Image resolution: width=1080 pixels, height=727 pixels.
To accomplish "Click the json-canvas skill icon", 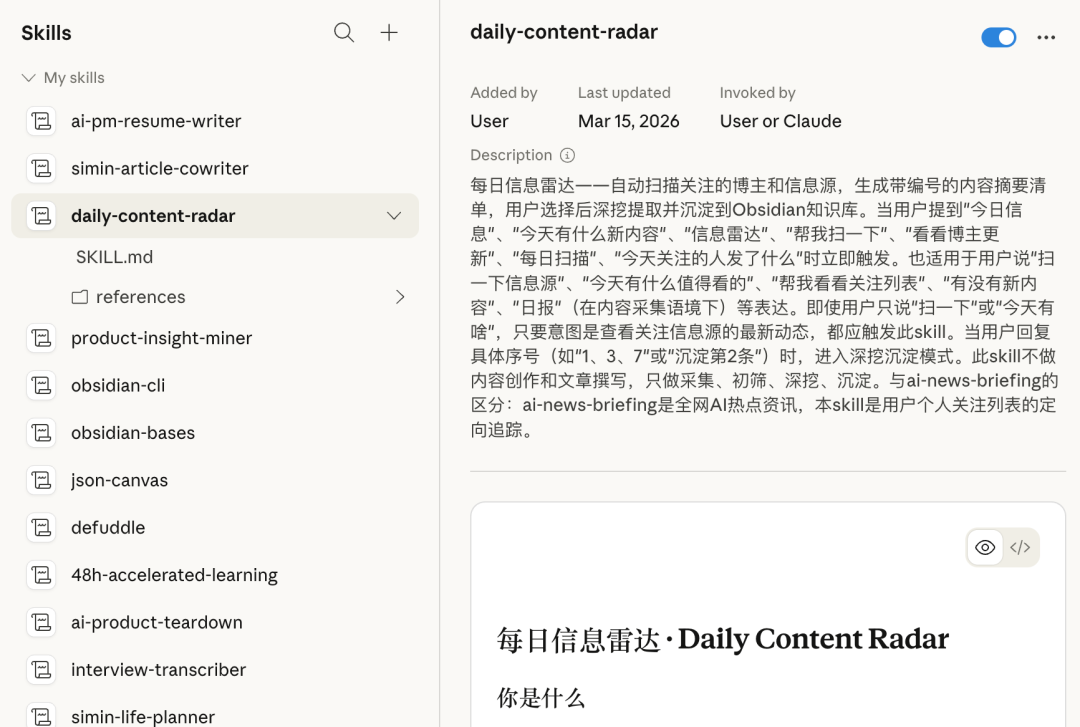I will [x=41, y=481].
